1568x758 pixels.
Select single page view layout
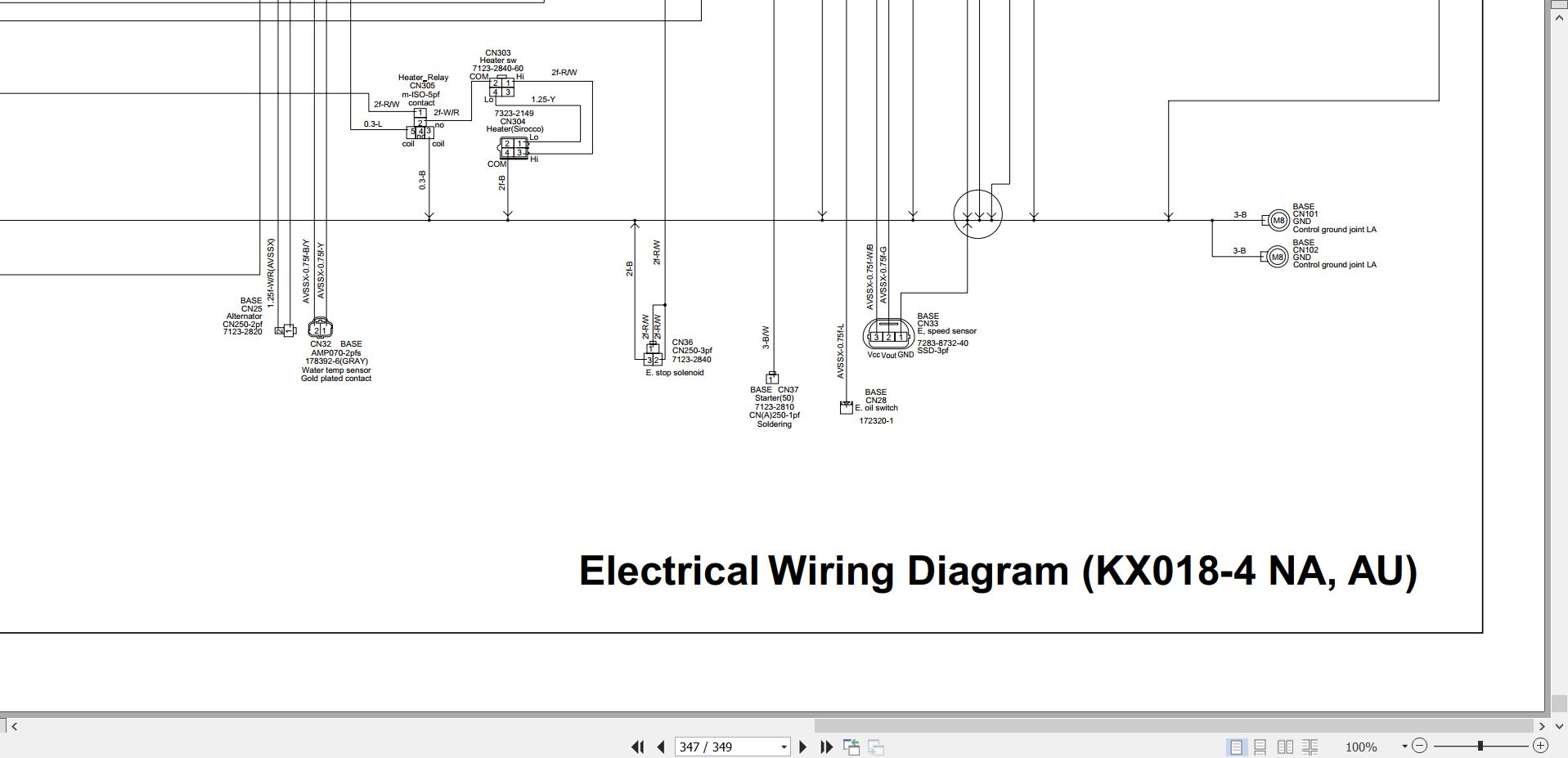[1236, 747]
